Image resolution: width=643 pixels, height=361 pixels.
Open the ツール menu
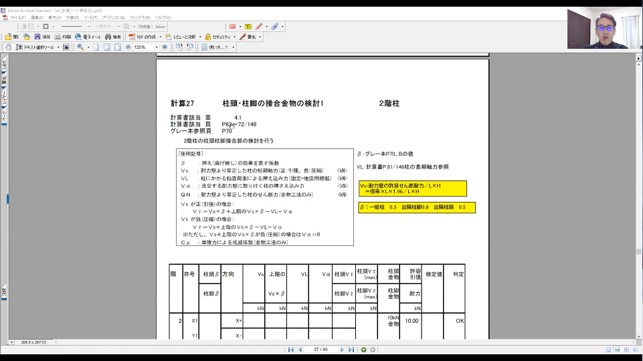91,18
